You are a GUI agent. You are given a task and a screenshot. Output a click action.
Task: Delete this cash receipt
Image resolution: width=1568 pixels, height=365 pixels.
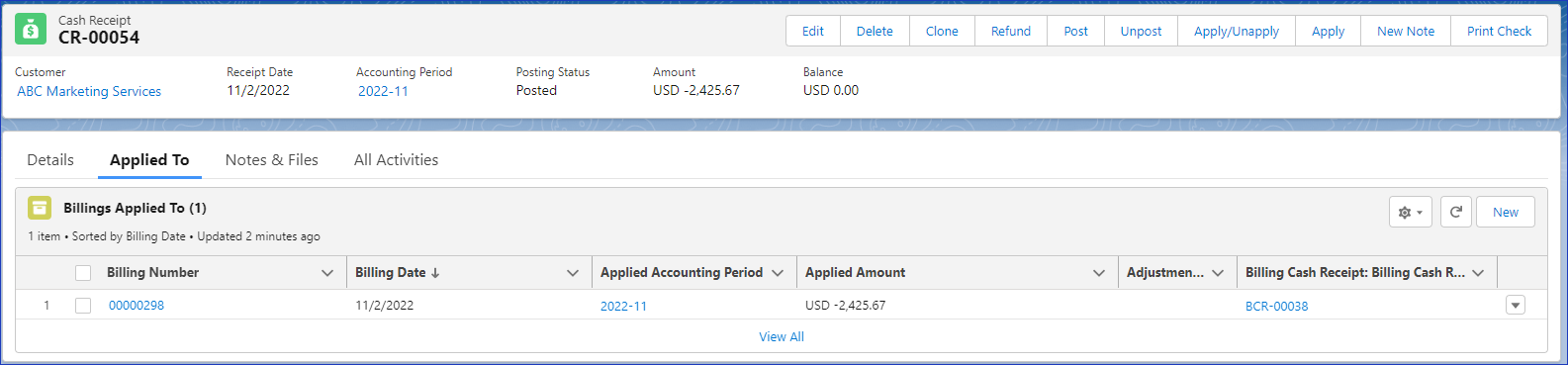click(x=875, y=31)
